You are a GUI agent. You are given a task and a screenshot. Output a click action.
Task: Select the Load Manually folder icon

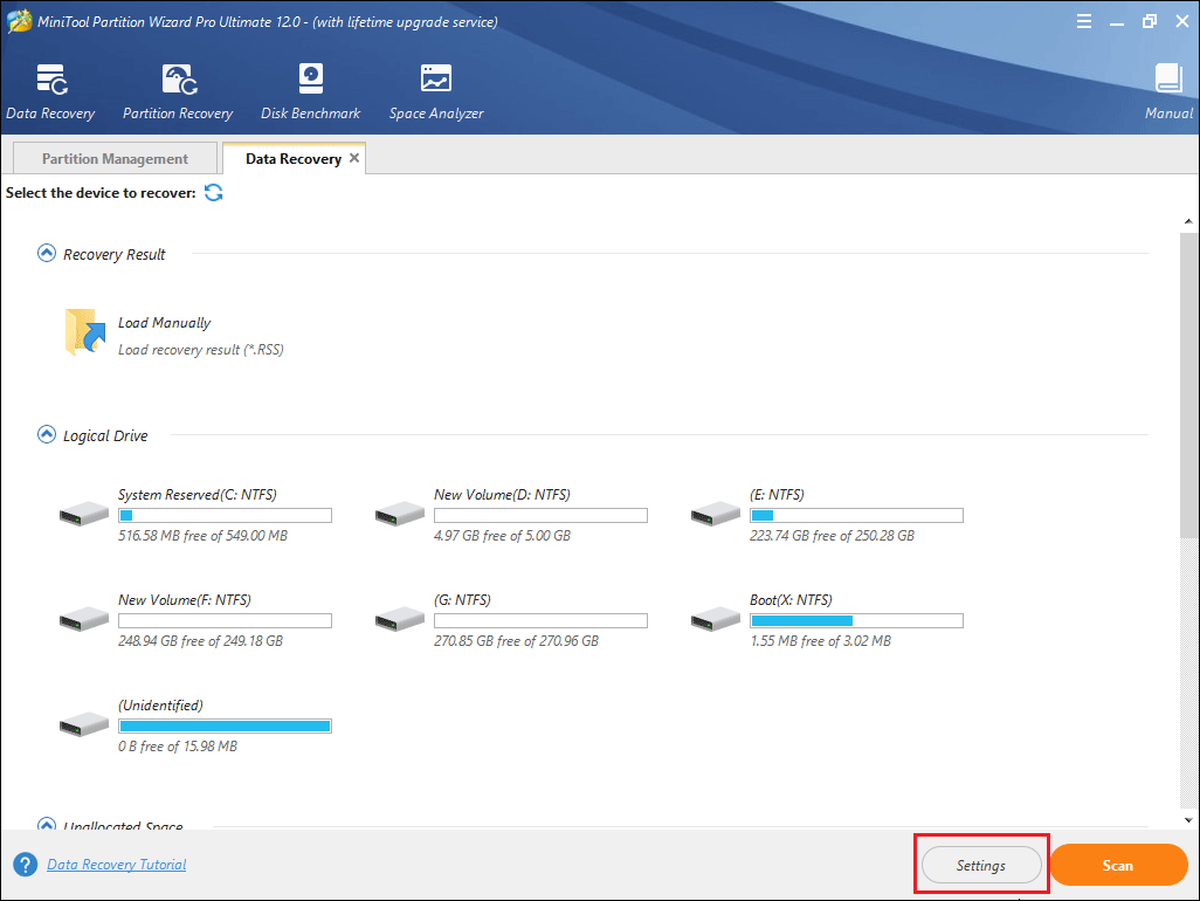click(x=85, y=332)
